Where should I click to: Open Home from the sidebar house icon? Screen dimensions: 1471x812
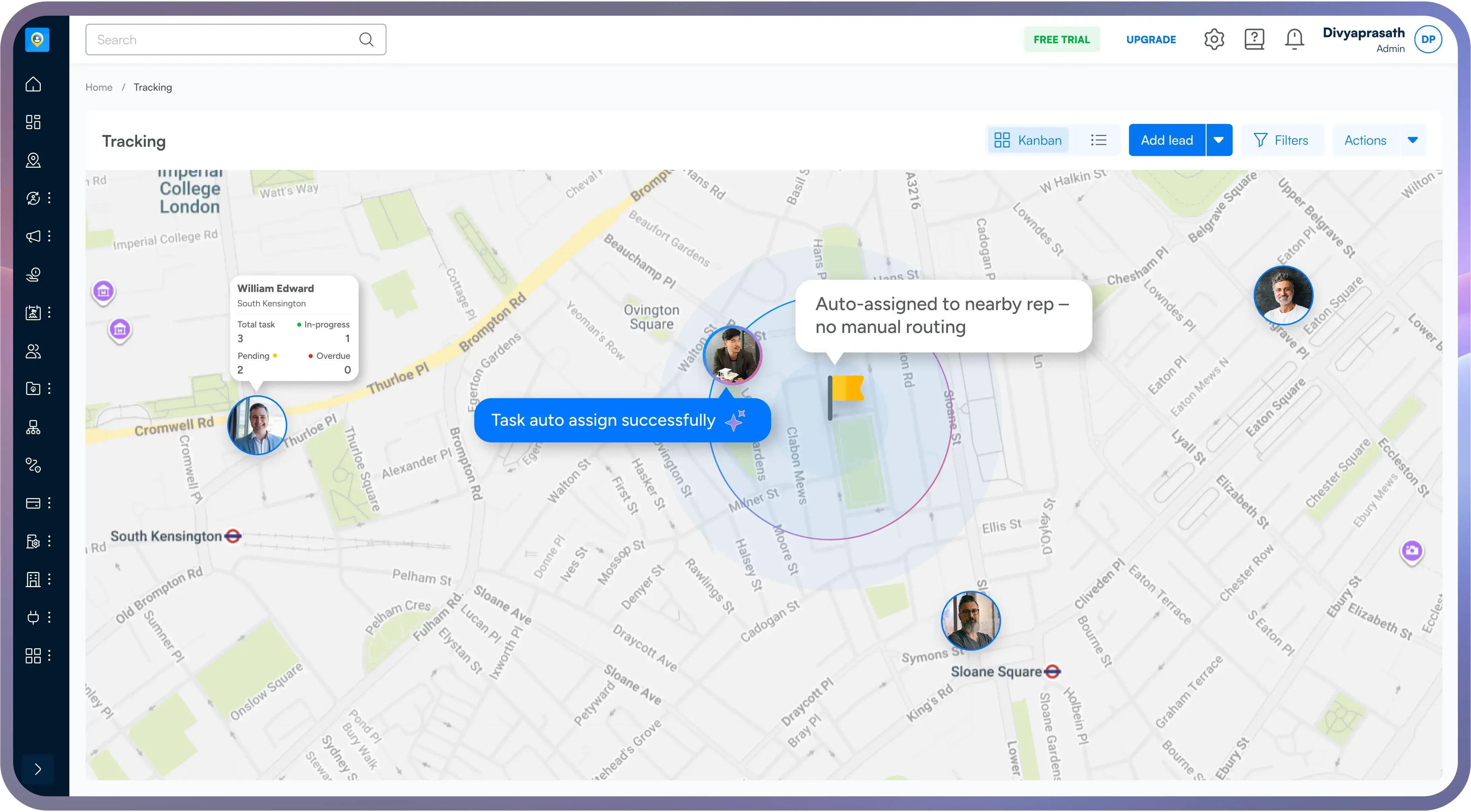(33, 84)
